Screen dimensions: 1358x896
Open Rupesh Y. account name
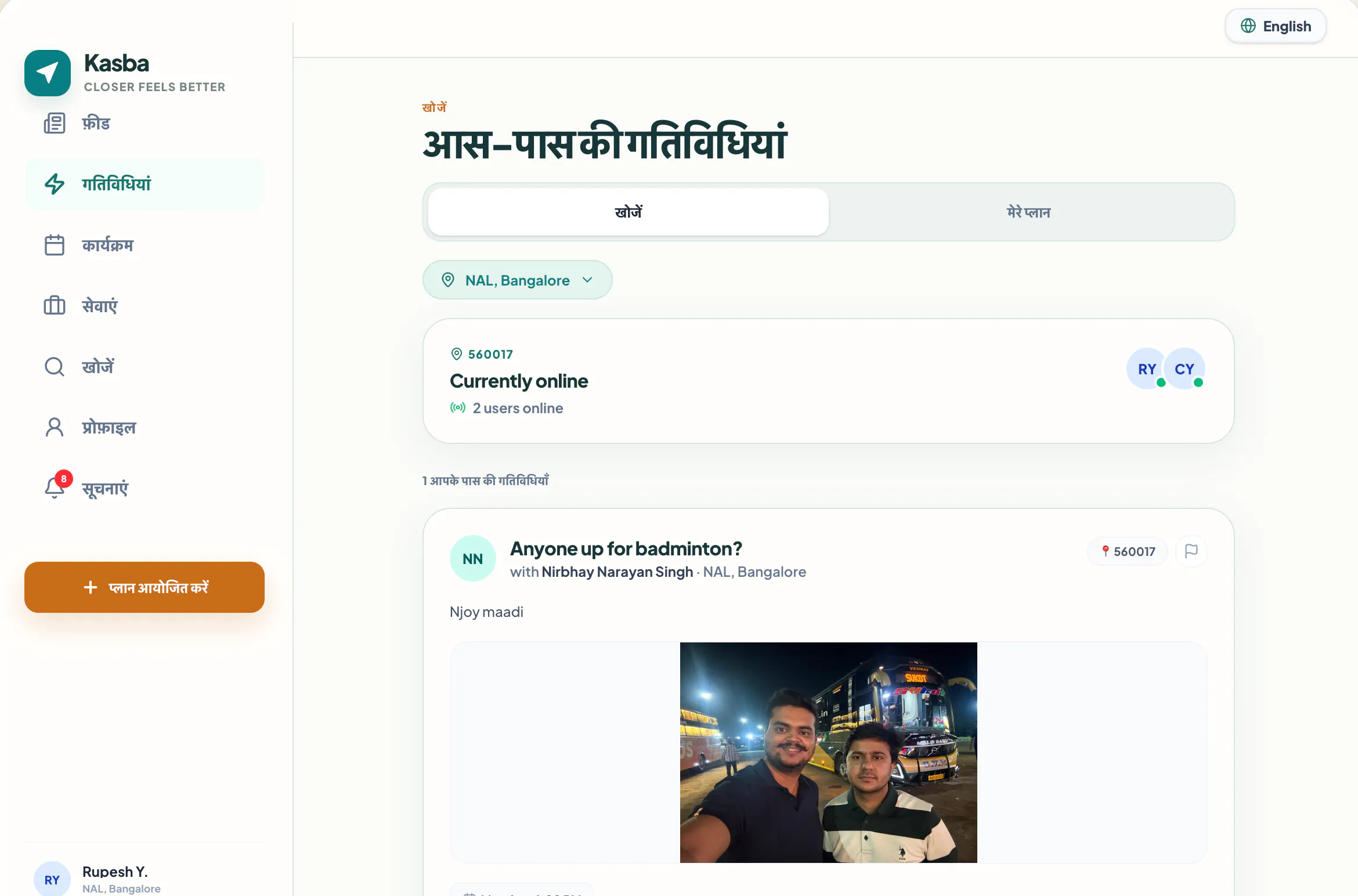click(x=115, y=872)
